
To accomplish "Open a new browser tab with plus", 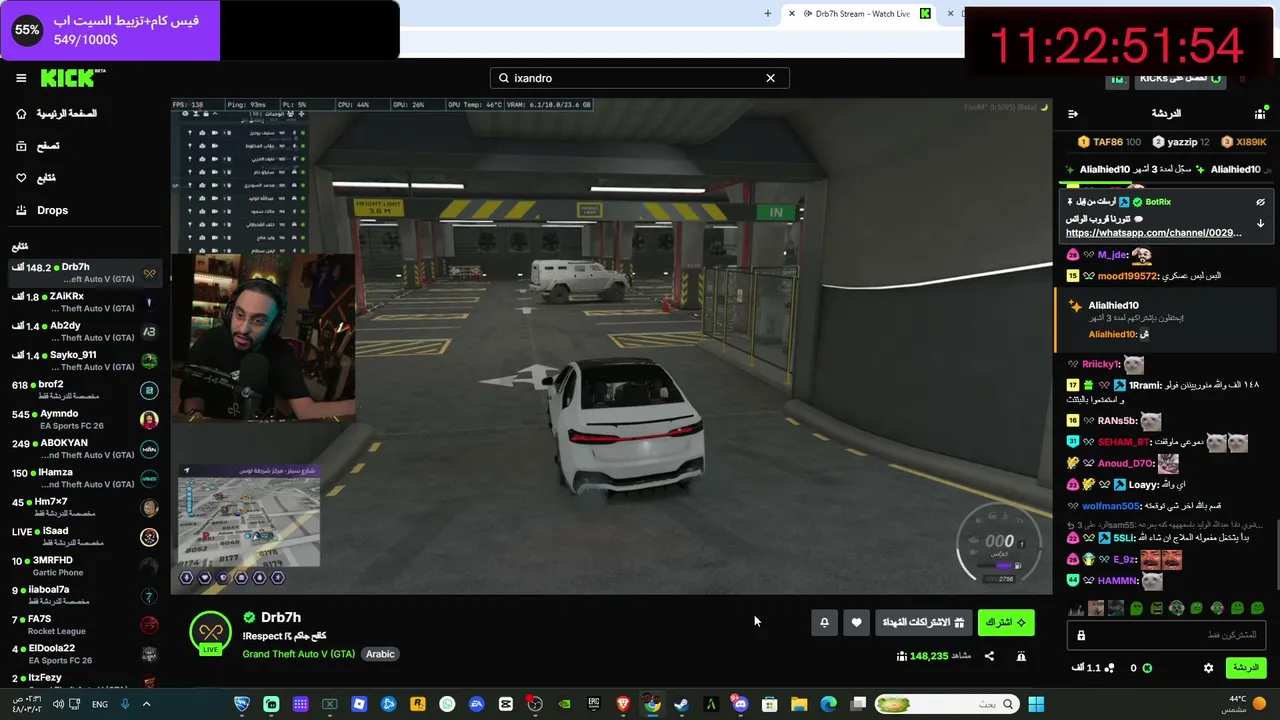I will coord(768,14).
